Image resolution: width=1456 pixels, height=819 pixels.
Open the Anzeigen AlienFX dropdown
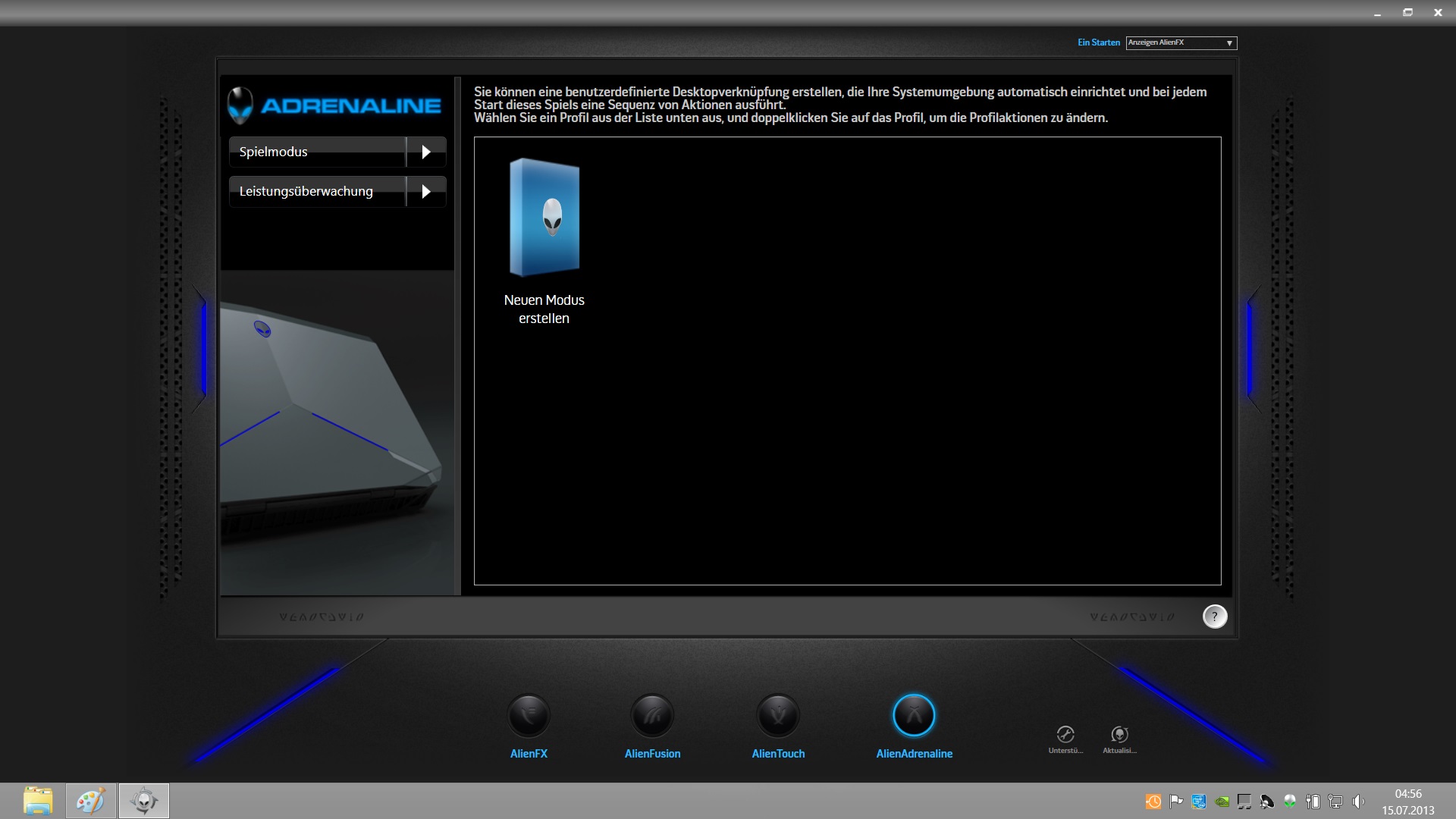pyautogui.click(x=1181, y=43)
